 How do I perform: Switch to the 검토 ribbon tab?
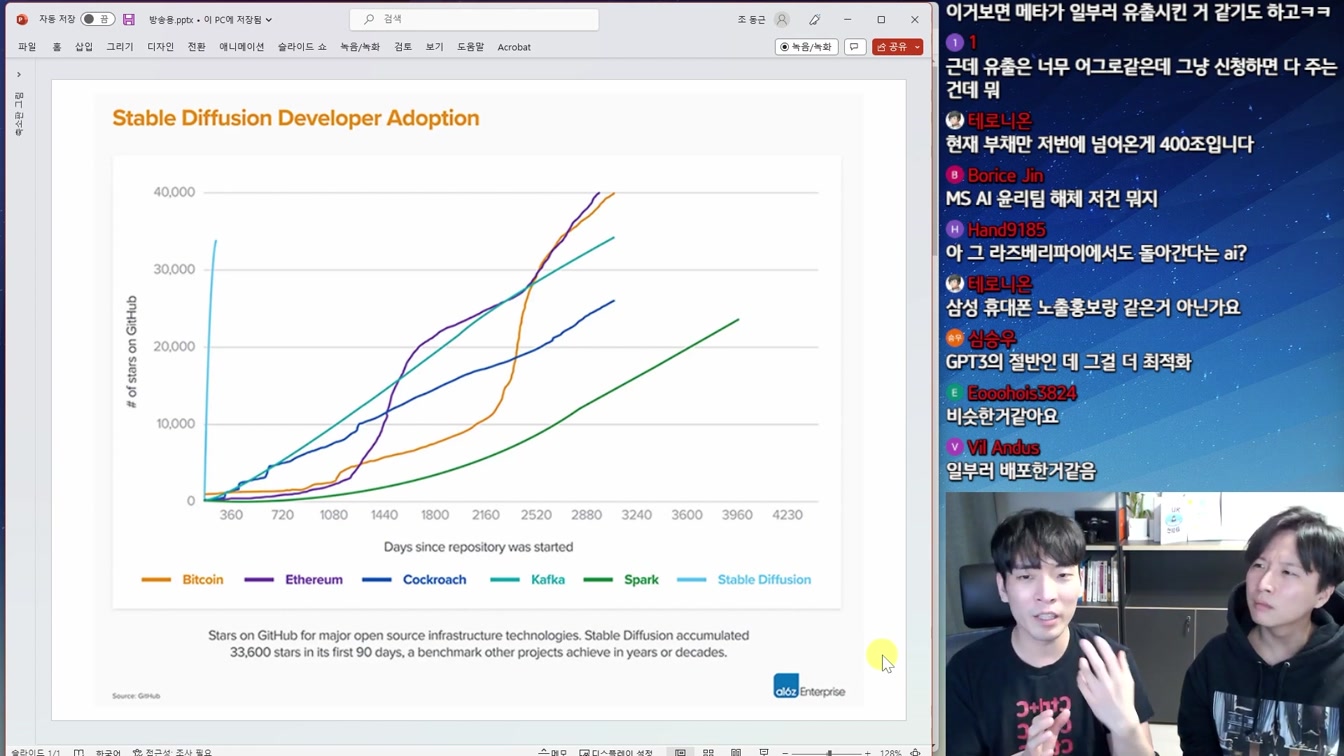(x=403, y=47)
